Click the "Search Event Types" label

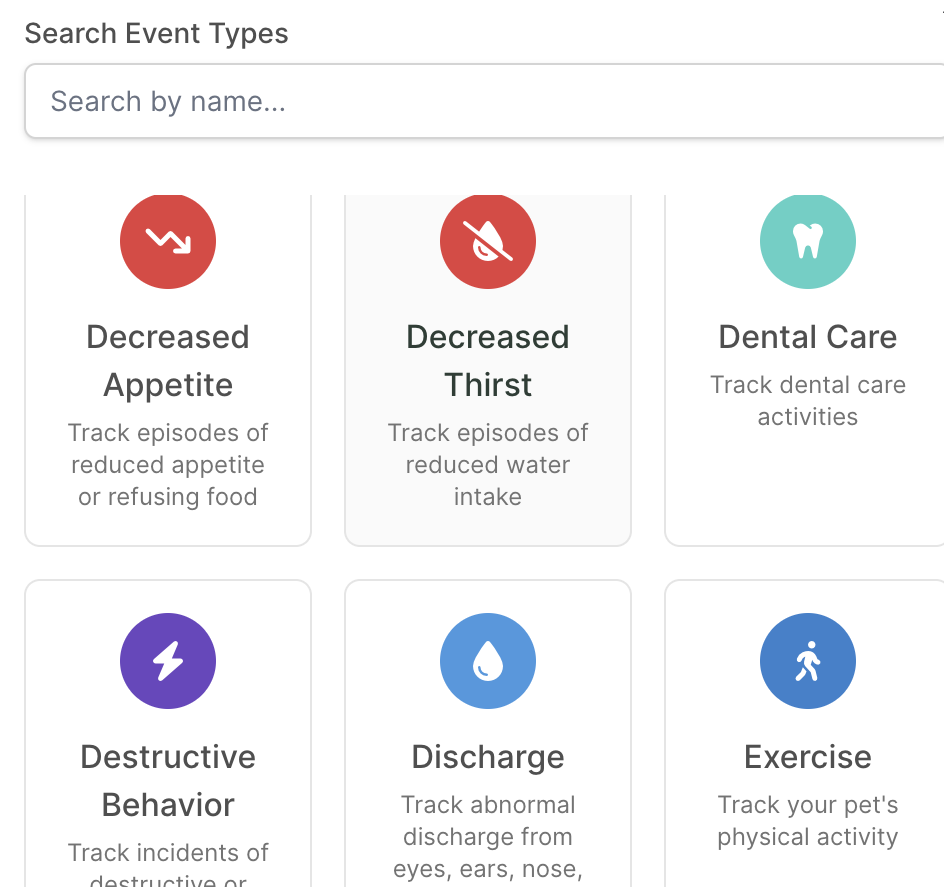(x=157, y=33)
